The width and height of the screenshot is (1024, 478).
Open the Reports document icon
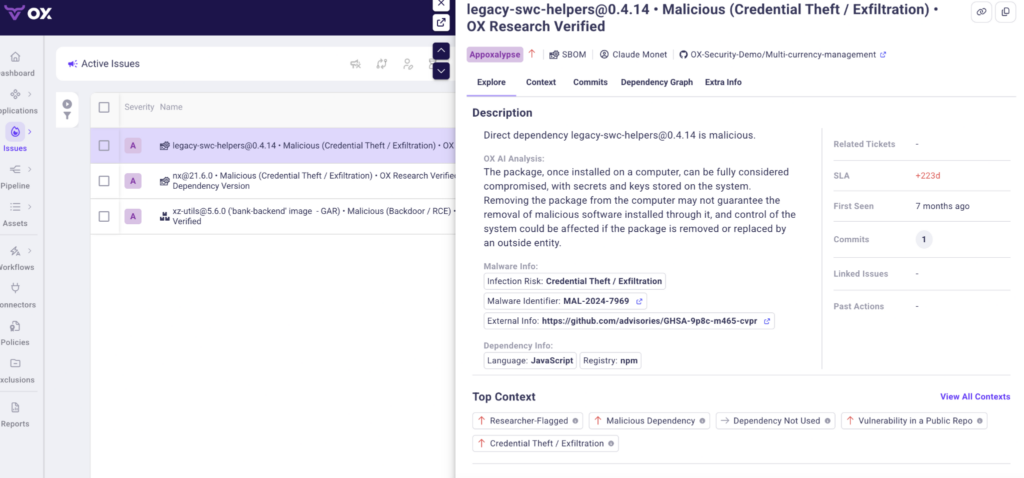pos(15,407)
